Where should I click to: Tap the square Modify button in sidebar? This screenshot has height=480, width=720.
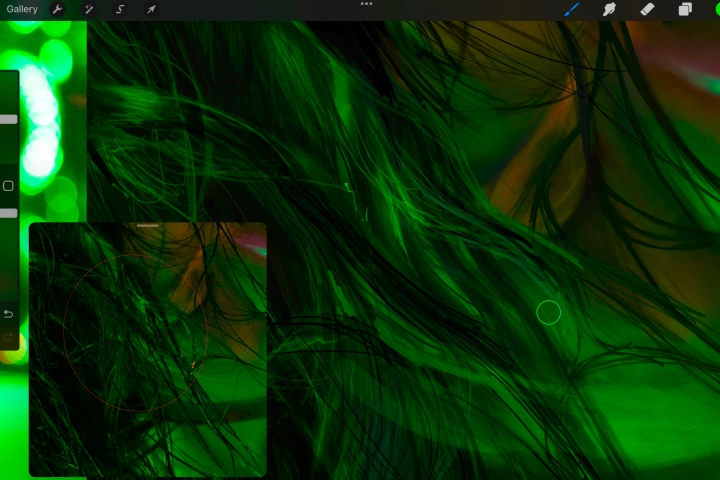pos(8,186)
